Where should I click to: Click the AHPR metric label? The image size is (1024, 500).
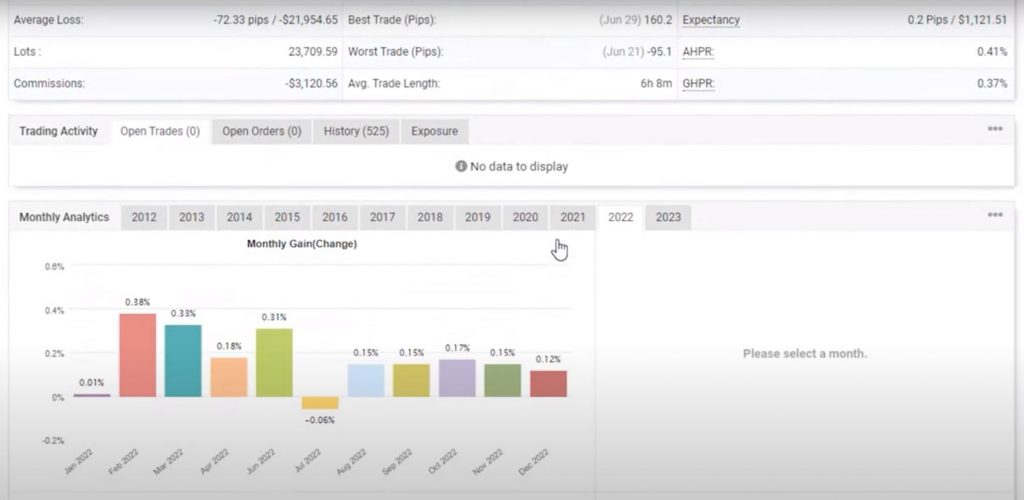[x=697, y=51]
